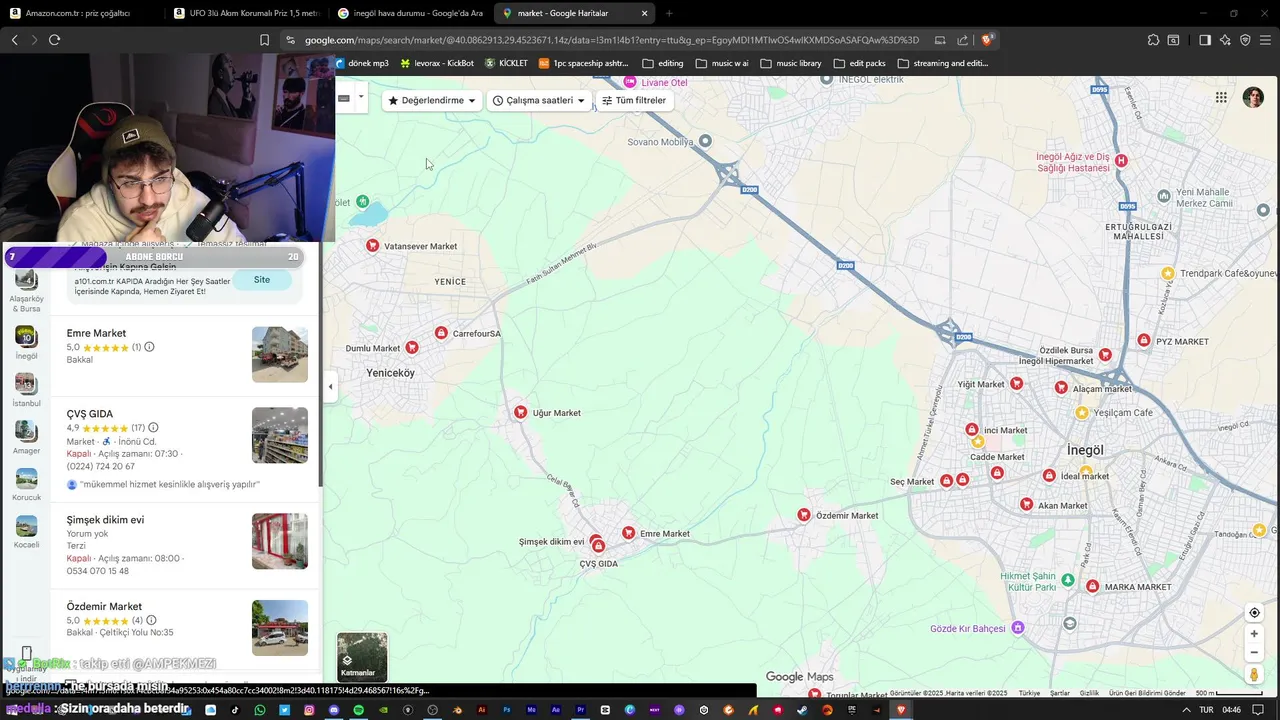This screenshot has width=1280, height=720.
Task: Open browser extensions puzzle icon
Action: click(x=1153, y=40)
